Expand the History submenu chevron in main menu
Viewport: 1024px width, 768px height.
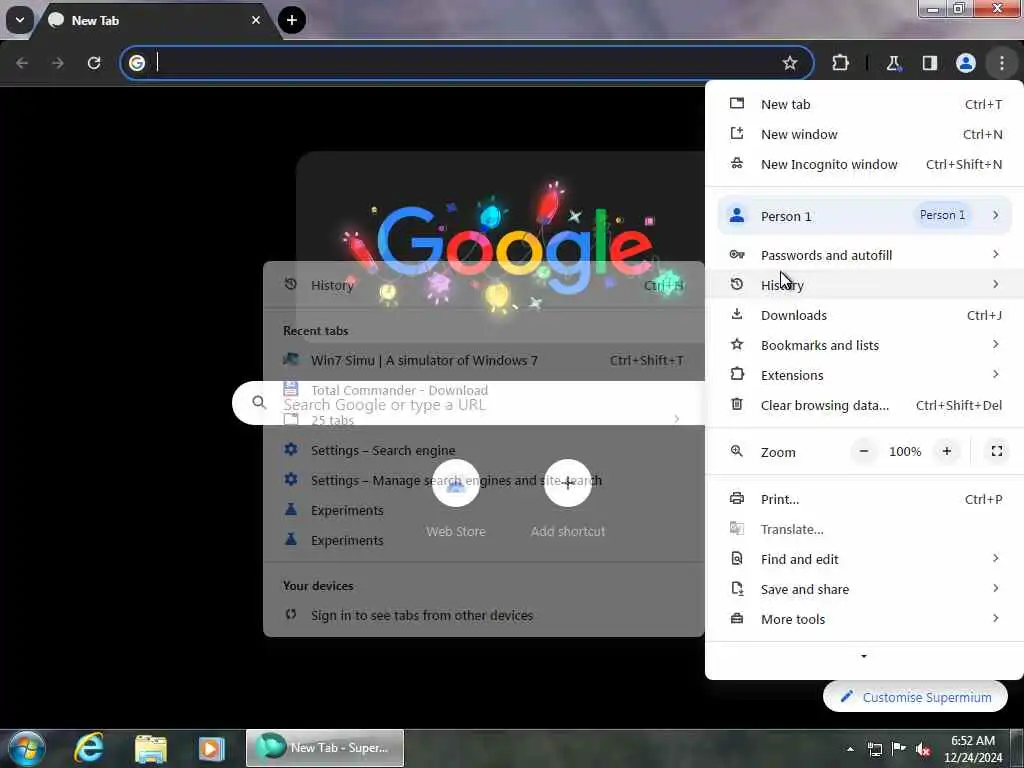tap(995, 284)
